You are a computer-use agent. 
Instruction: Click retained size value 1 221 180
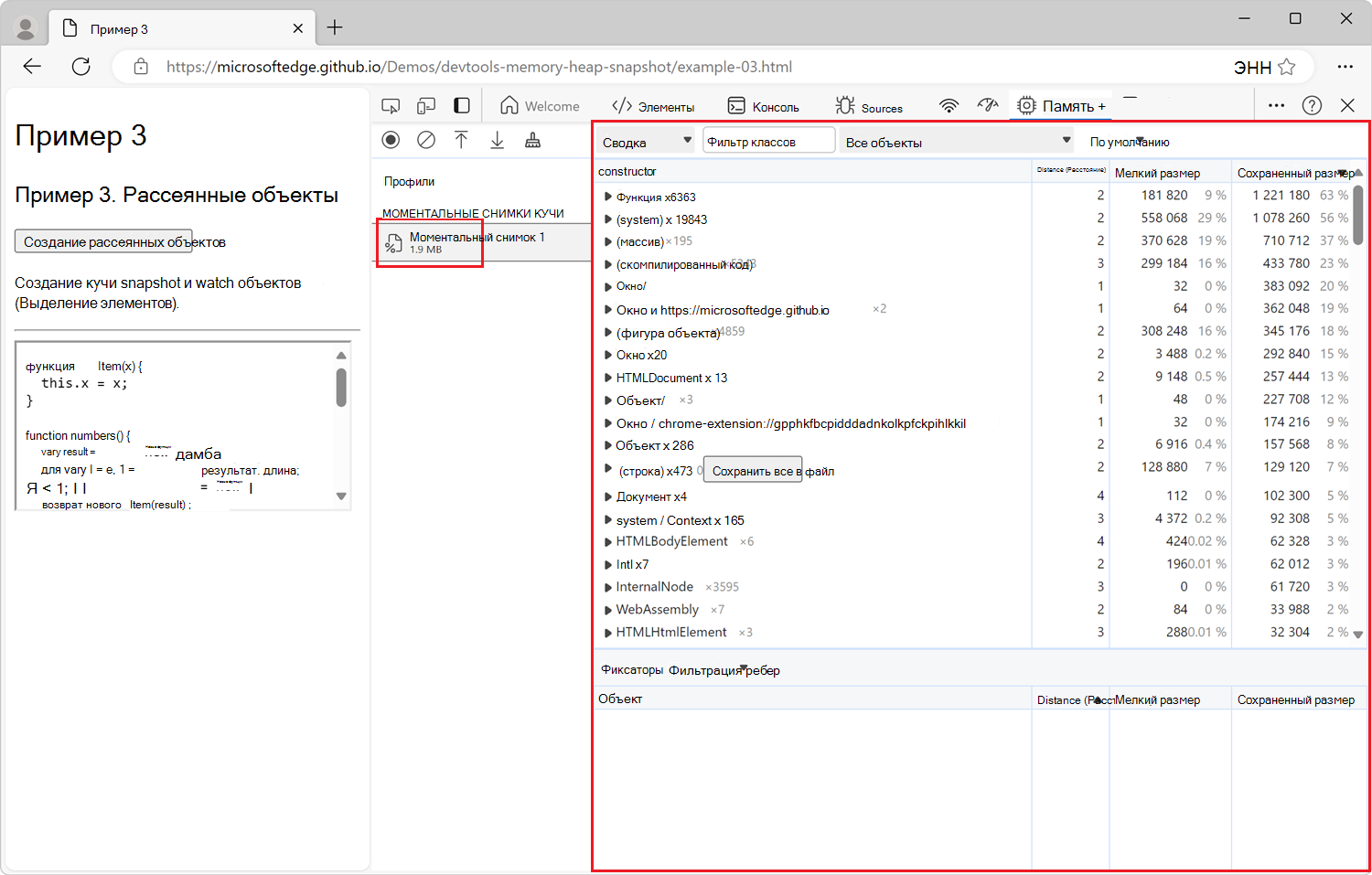click(1281, 195)
